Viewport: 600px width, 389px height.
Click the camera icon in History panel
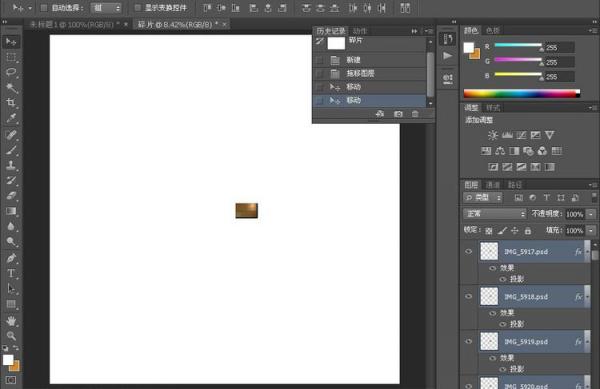tap(398, 114)
